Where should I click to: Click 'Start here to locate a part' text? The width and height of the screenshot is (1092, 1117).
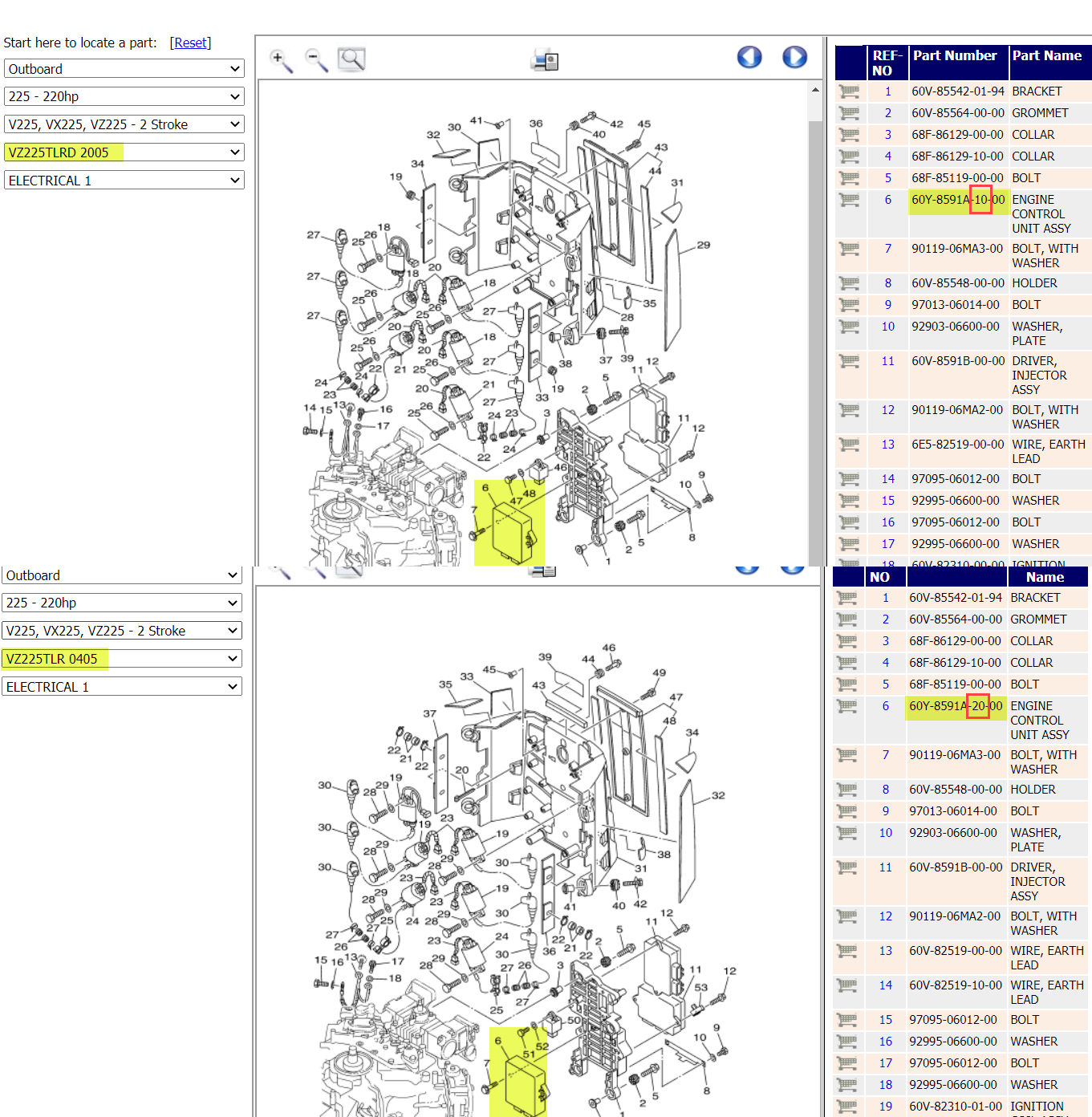[80, 43]
